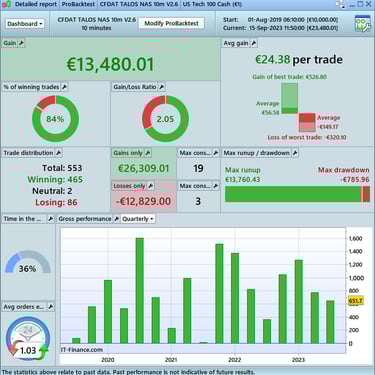The width and height of the screenshot is (375, 375).
Task: Select the ProBacktest title tab
Action: coord(78,4)
